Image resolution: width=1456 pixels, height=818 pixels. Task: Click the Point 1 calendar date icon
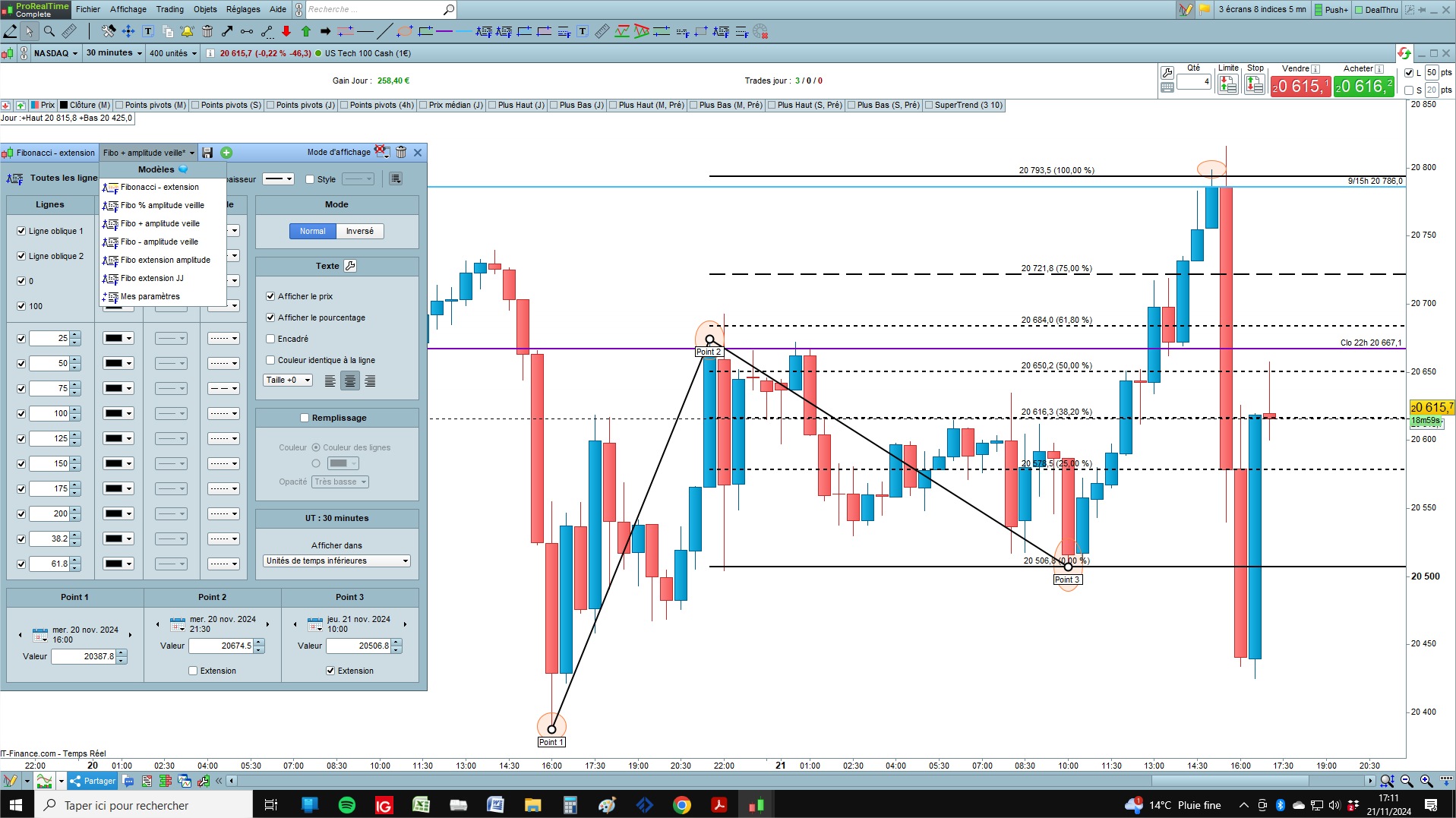click(40, 635)
